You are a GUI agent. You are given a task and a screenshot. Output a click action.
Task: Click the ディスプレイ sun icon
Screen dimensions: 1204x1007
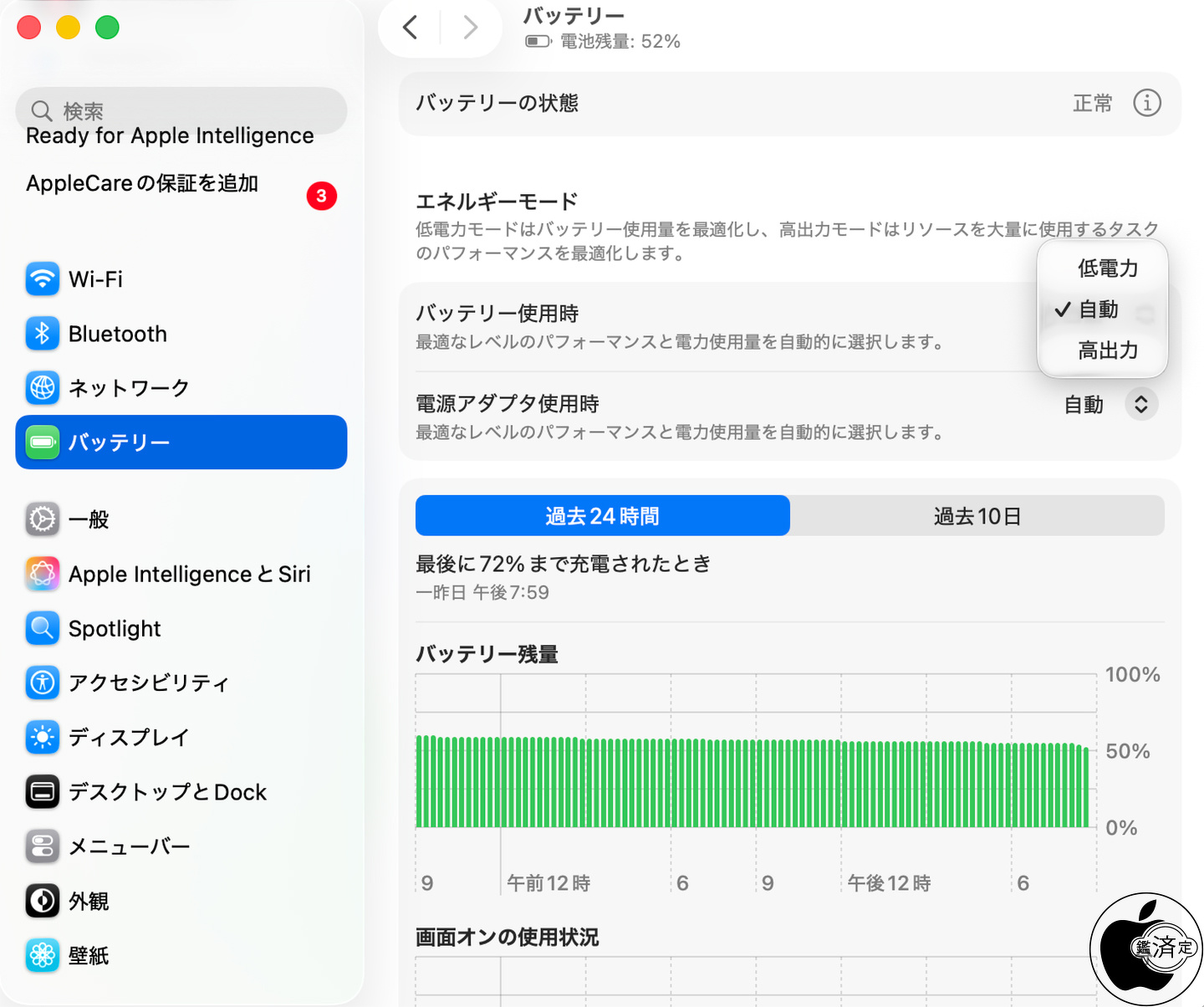pos(43,738)
